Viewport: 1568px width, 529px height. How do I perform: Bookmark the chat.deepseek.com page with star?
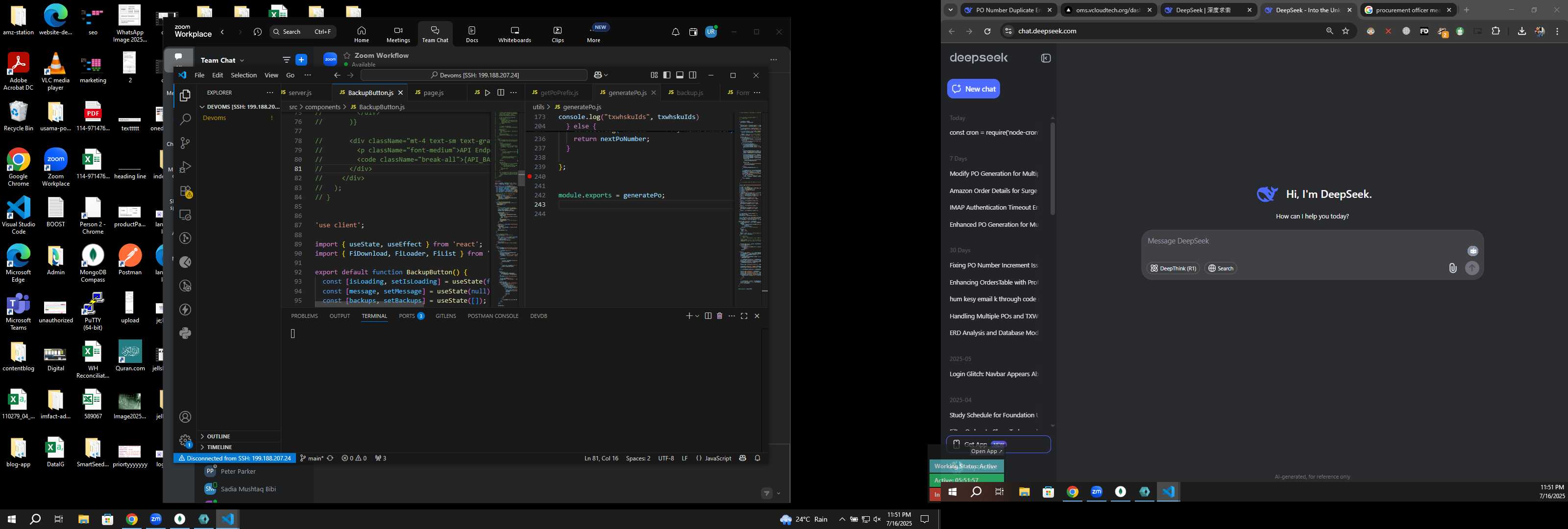pos(1345,31)
